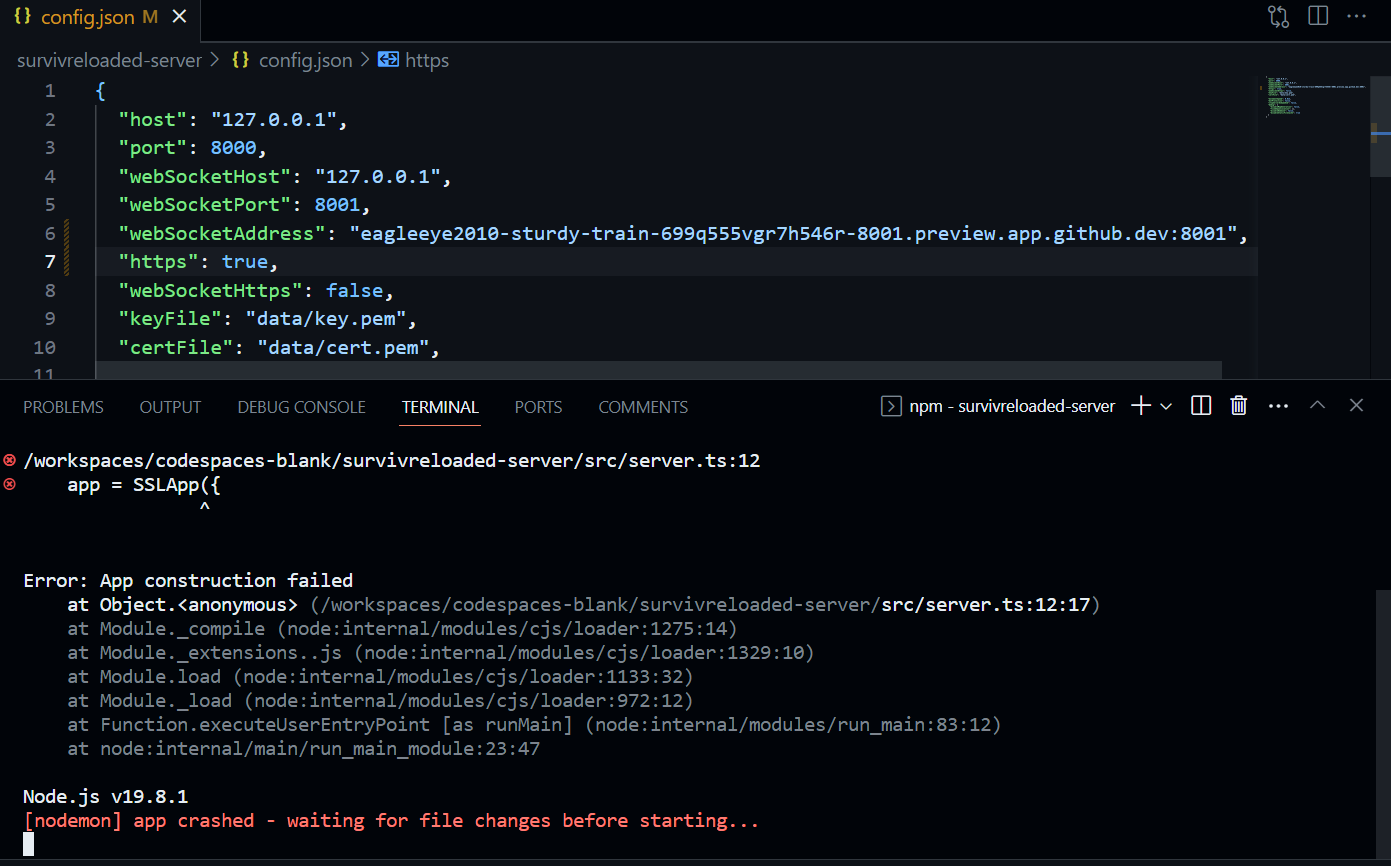Click line number 7 in the gutter
Image resolution: width=1391 pixels, height=866 pixels.
pos(50,262)
